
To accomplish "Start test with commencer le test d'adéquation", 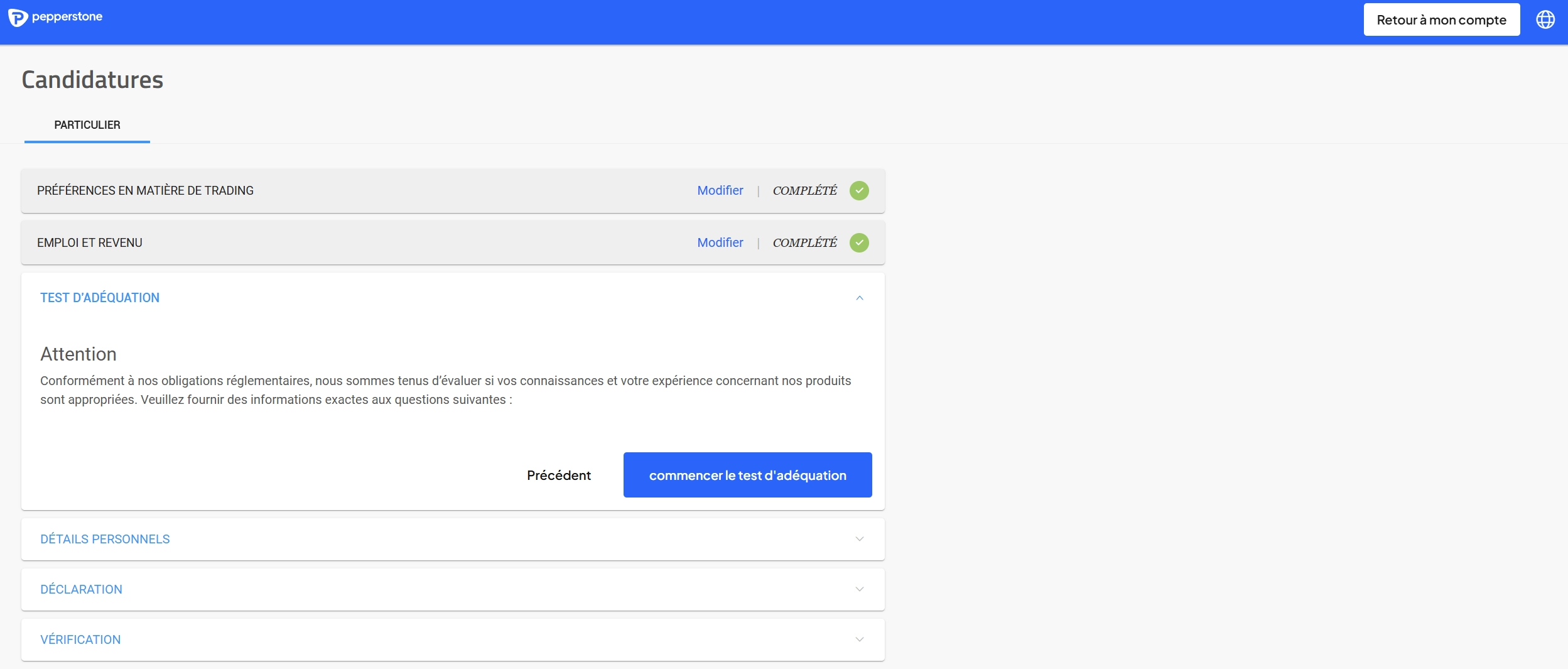I will tap(748, 475).
